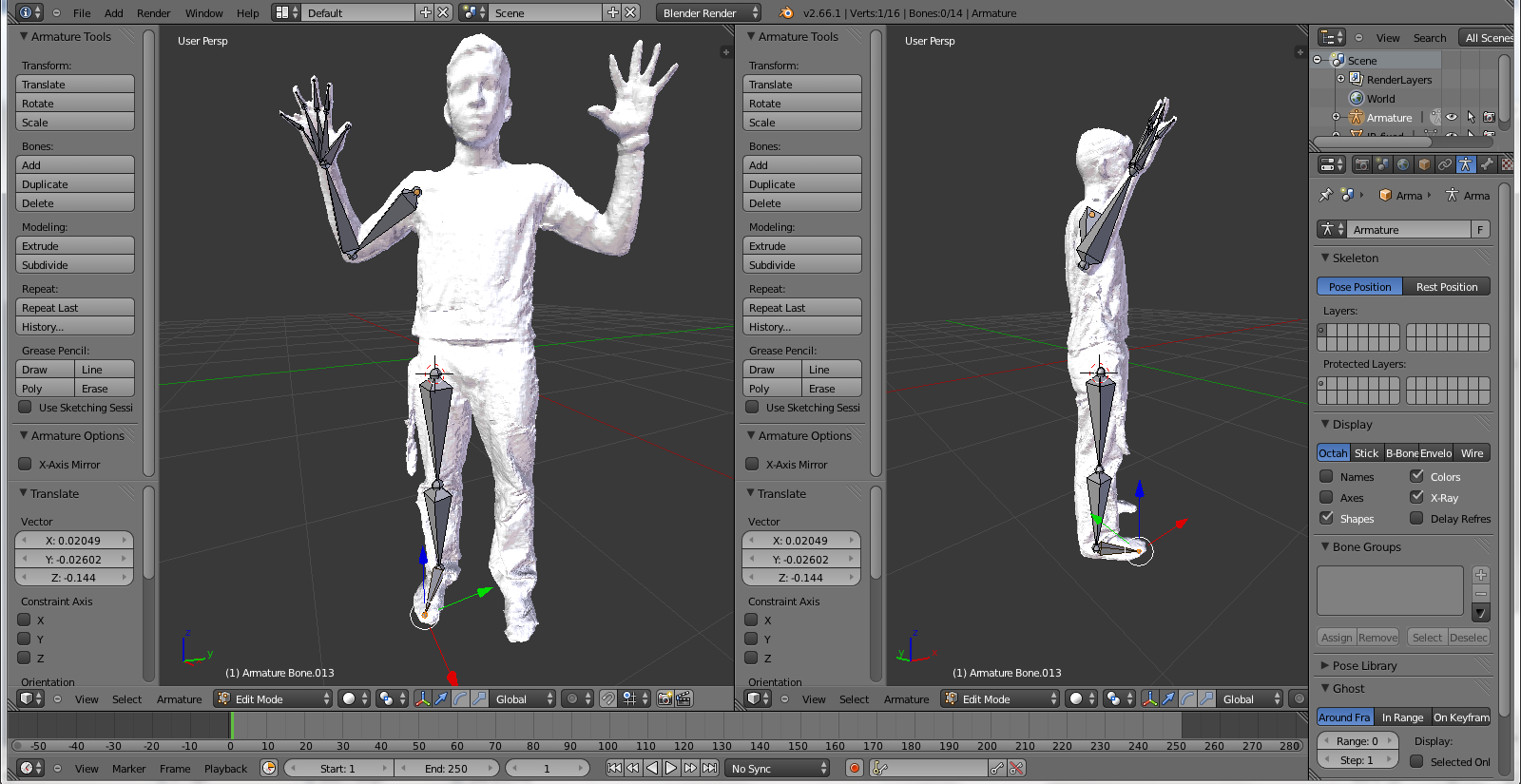
Task: Enable X-Axis Mirror in left panel
Action: (x=26, y=464)
